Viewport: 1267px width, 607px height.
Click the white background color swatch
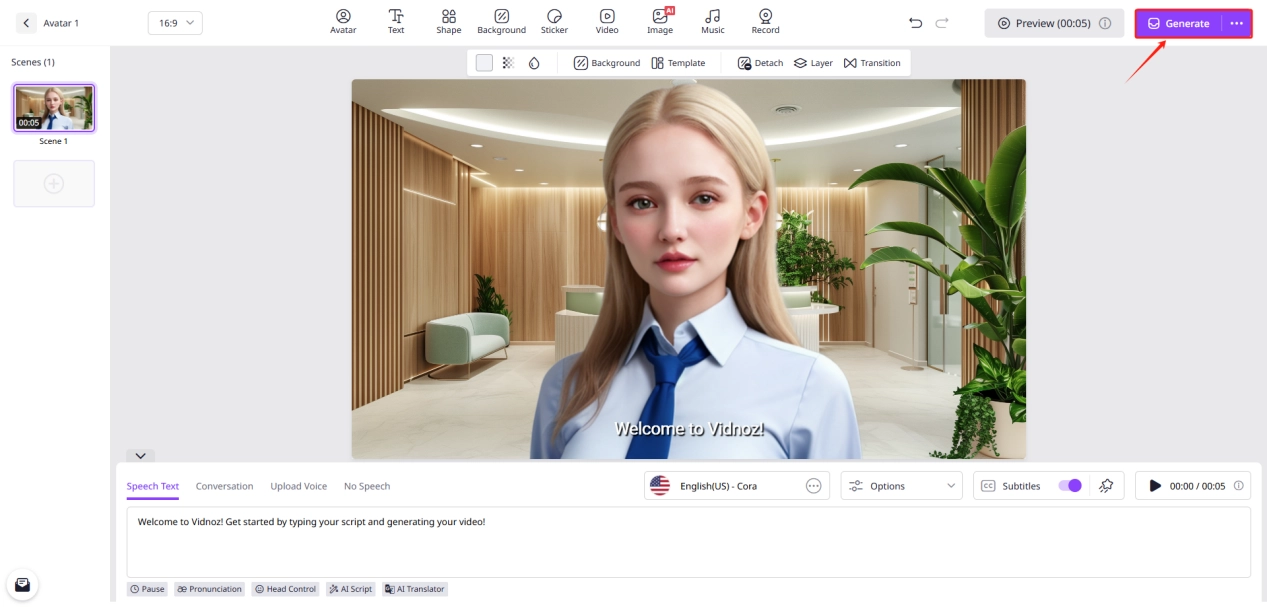[484, 63]
